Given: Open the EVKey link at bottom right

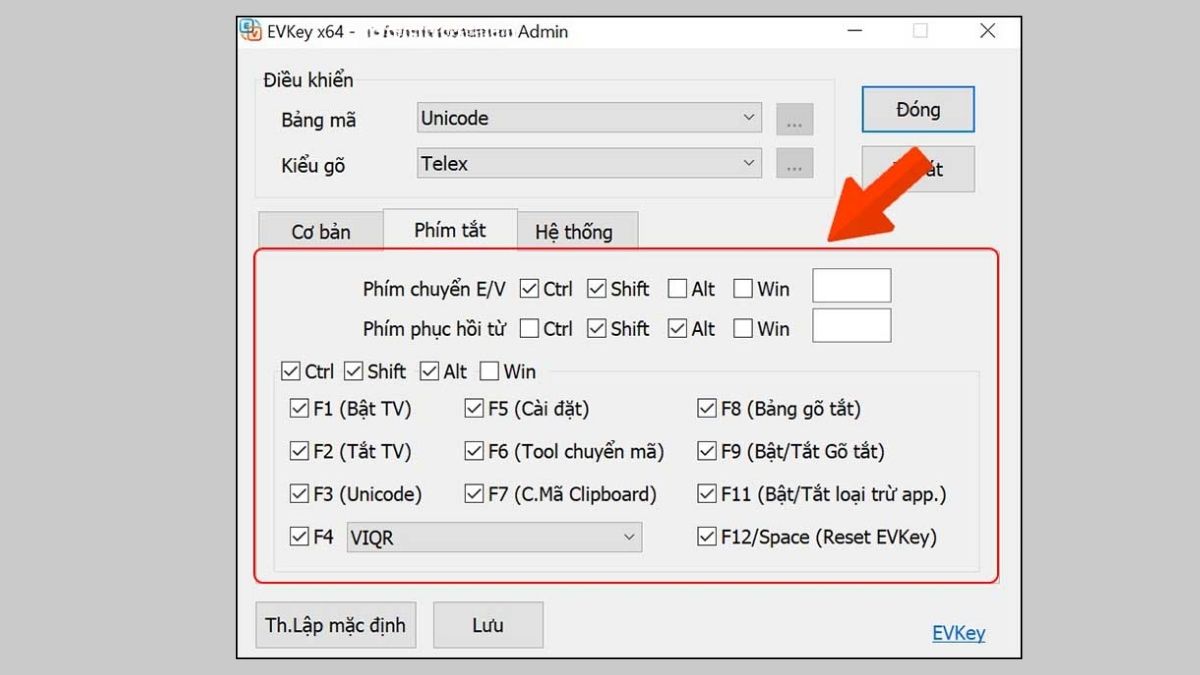Looking at the screenshot, I should tap(958, 632).
